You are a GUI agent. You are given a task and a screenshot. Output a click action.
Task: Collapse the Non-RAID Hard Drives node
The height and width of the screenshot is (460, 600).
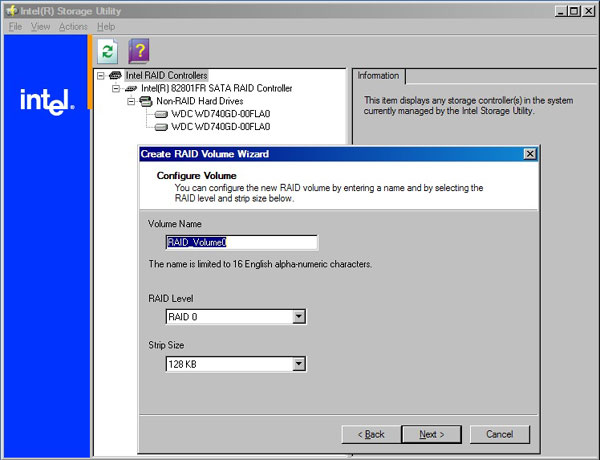pyautogui.click(x=131, y=101)
